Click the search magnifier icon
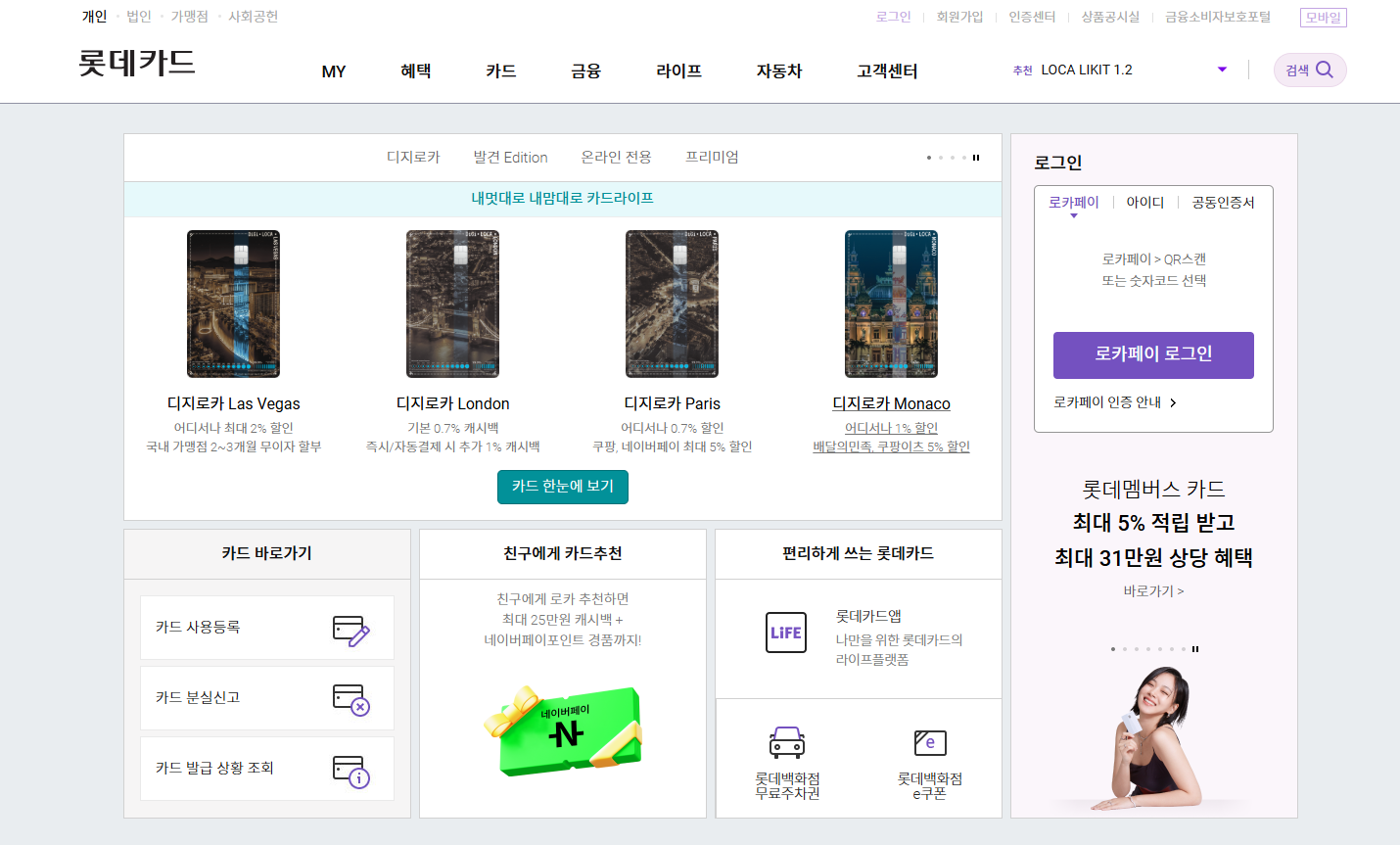The height and width of the screenshot is (845, 1400). (1325, 70)
